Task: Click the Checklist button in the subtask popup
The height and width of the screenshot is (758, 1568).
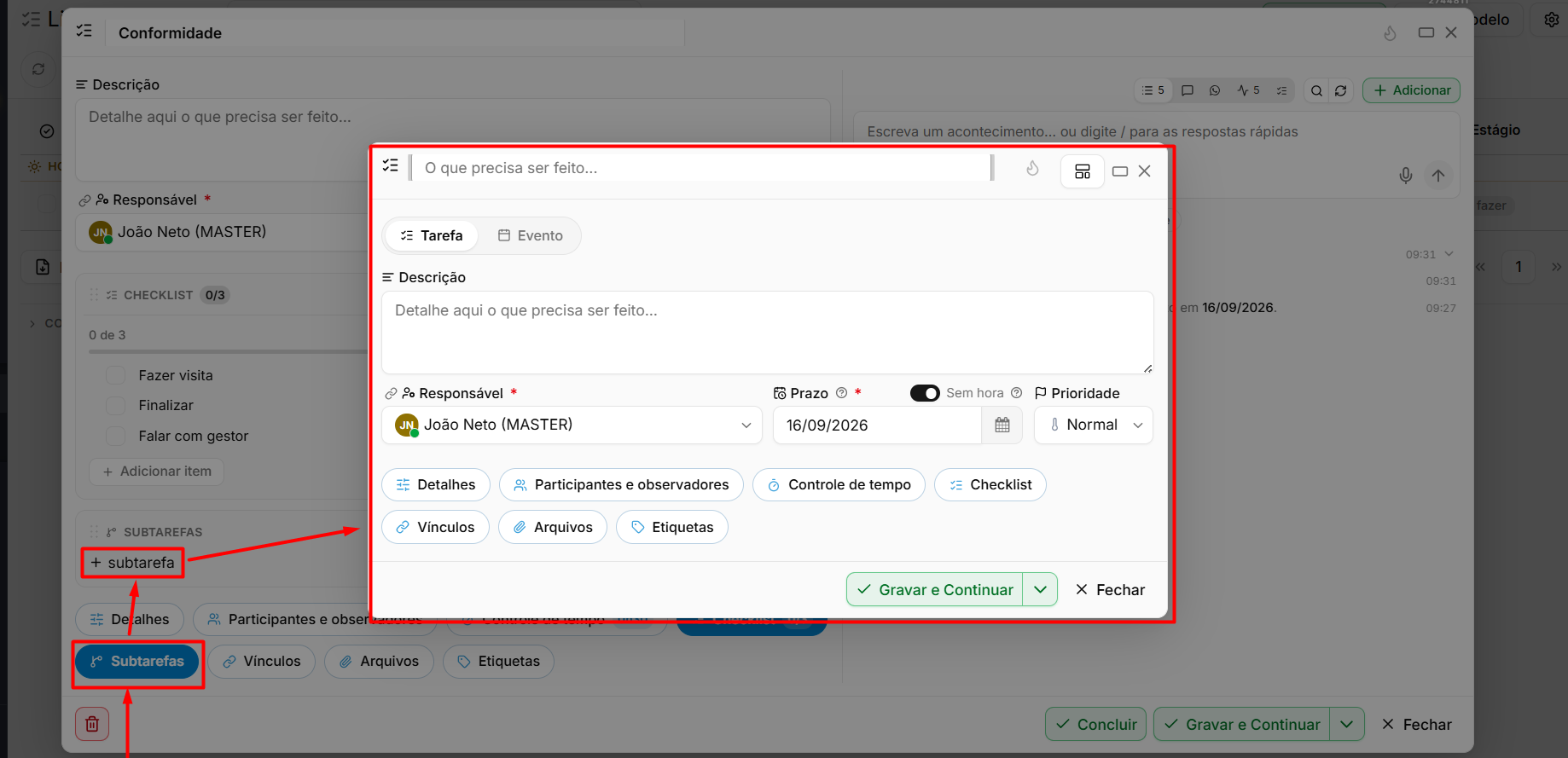Action: pos(990,484)
